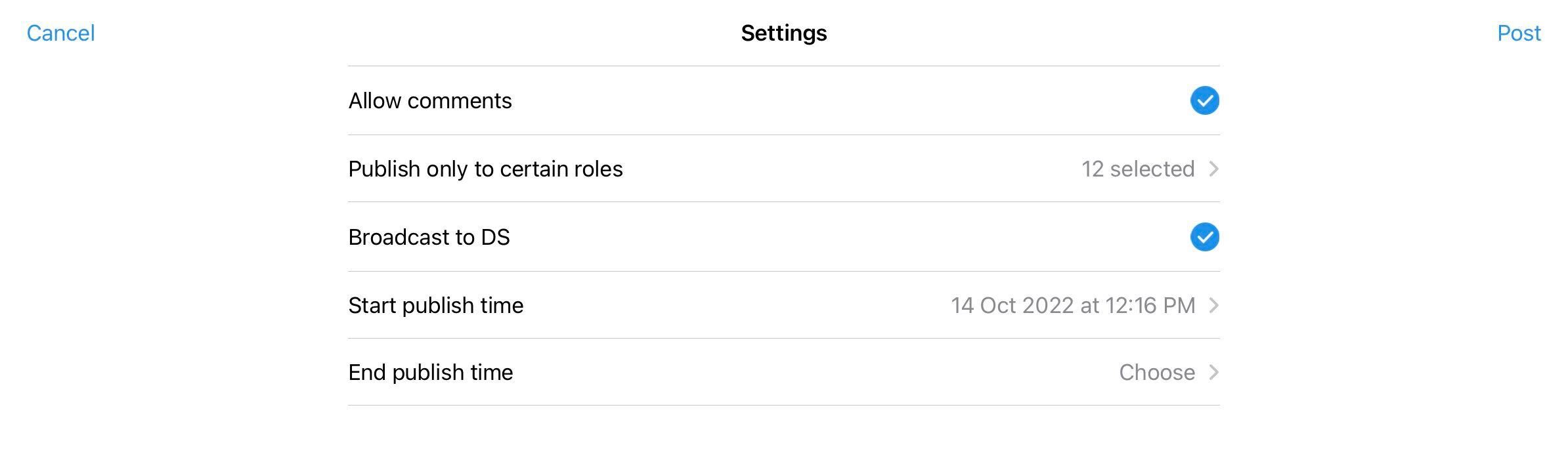Image resolution: width=1568 pixels, height=460 pixels.
Task: Open chevron beside Choose in End publish
Action: [x=1213, y=372]
